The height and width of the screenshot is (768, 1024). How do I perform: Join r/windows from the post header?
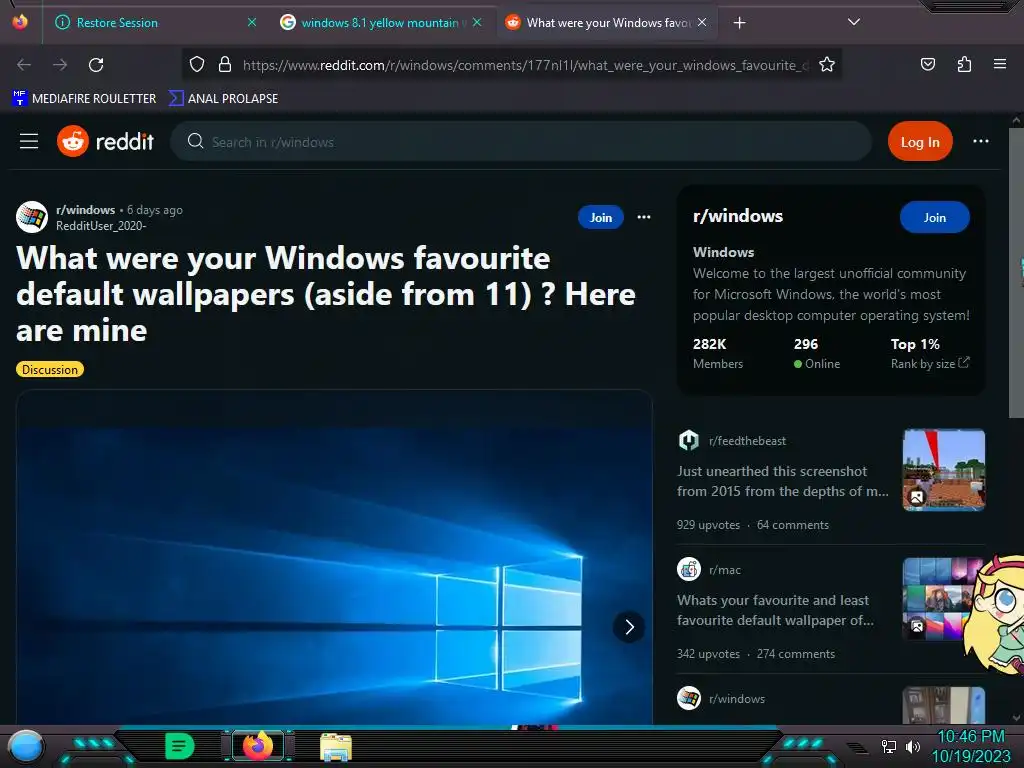[601, 217]
